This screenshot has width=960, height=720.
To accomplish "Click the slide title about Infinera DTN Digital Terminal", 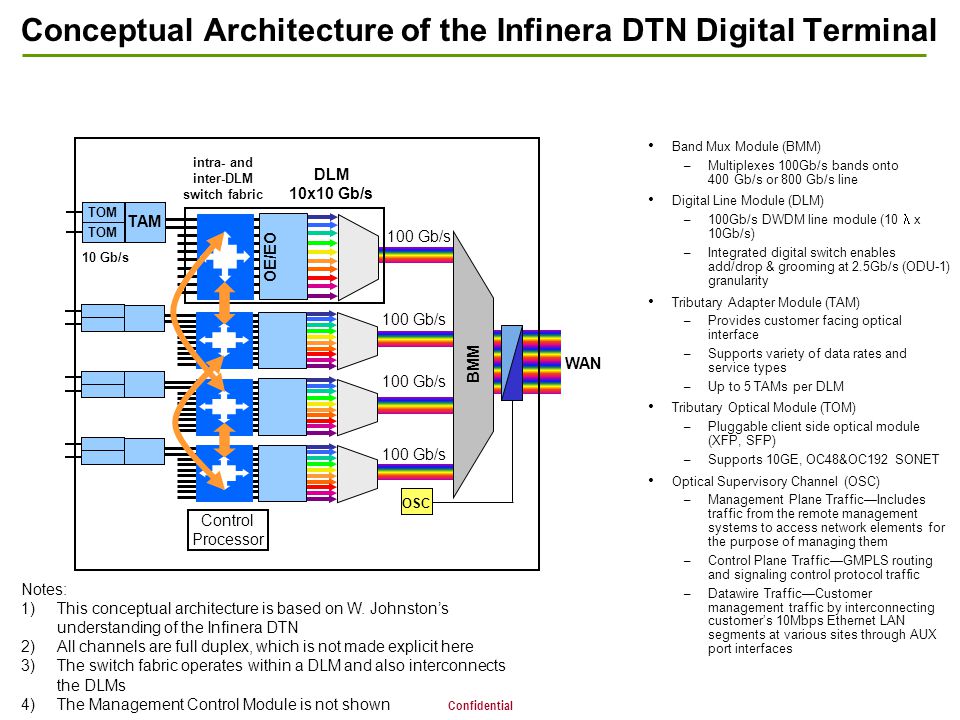I will tap(479, 31).
